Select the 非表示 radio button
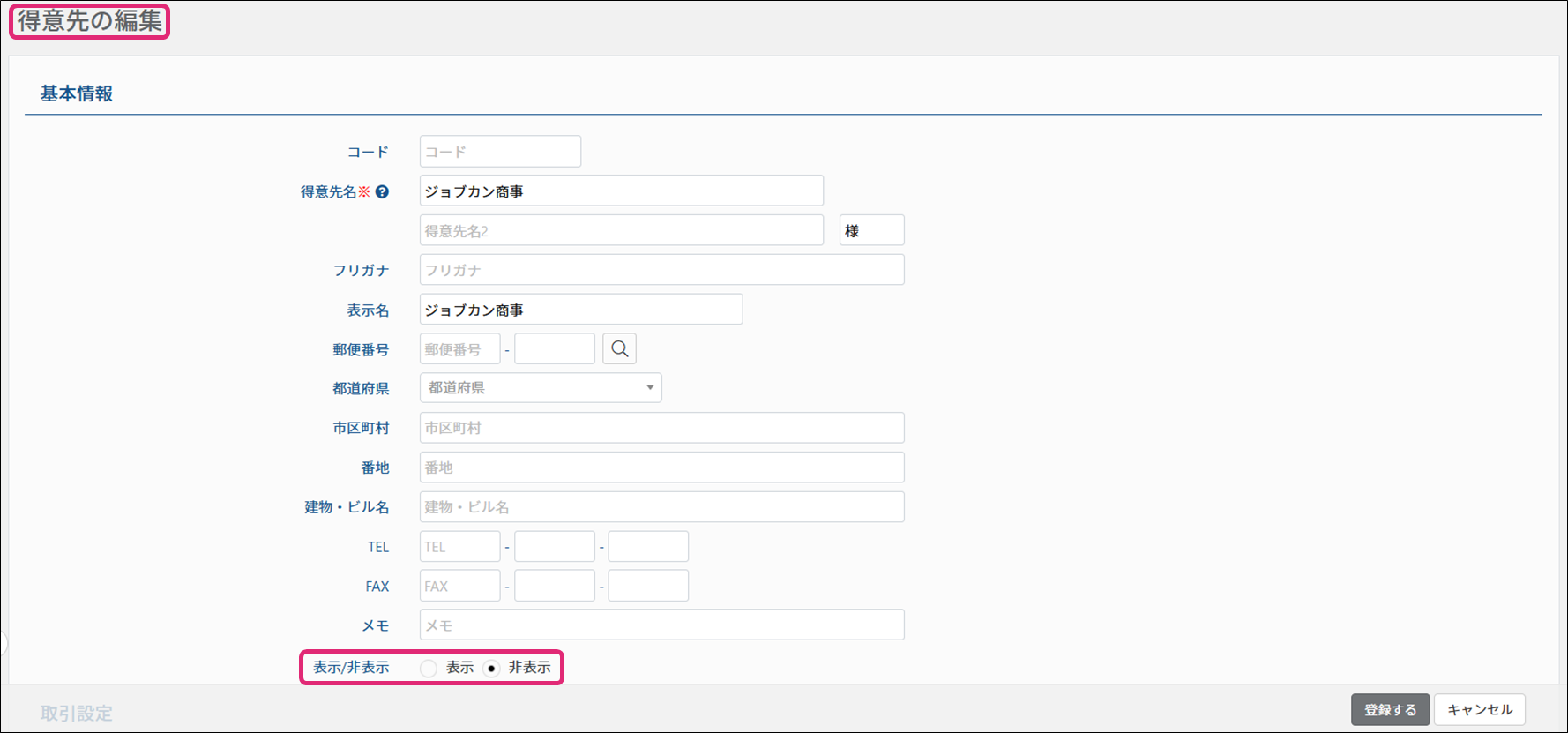The height and width of the screenshot is (733, 1568). (492, 669)
